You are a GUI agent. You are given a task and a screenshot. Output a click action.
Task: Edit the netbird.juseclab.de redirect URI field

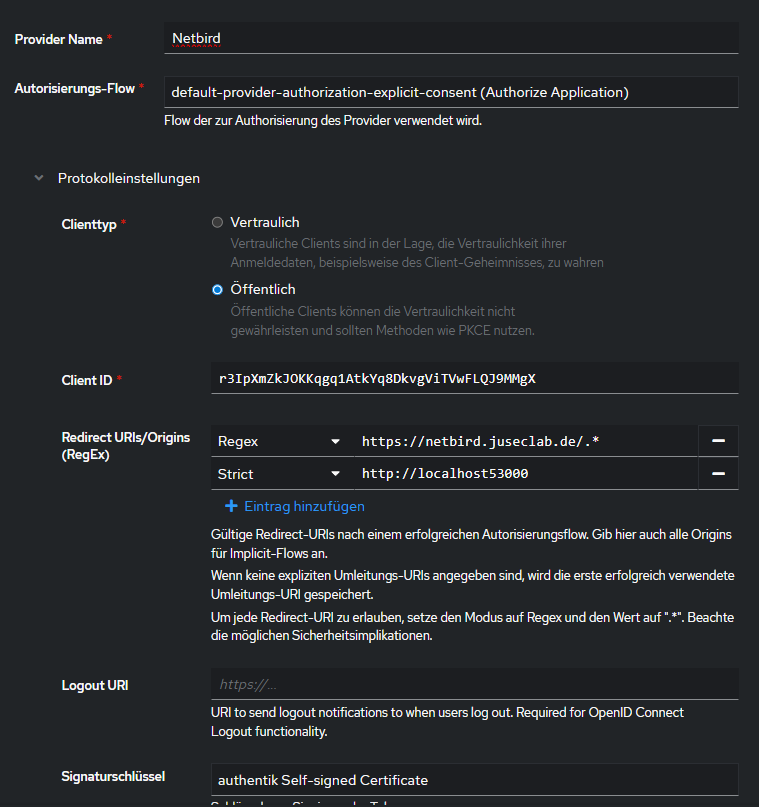[x=526, y=440]
